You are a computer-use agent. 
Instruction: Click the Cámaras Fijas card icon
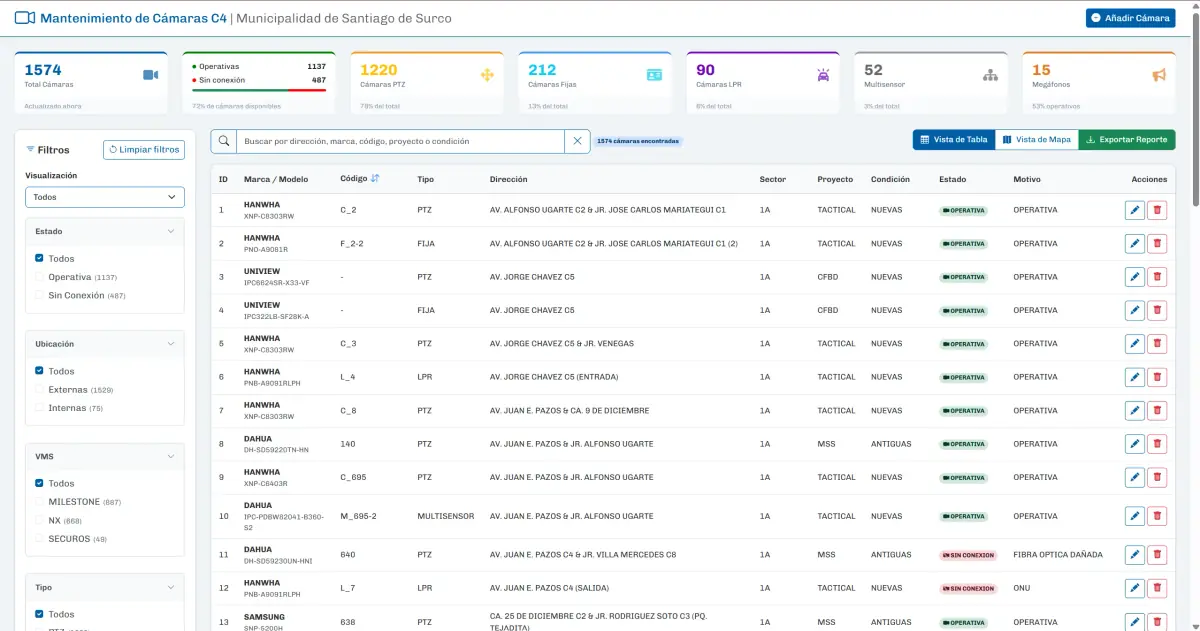654,75
